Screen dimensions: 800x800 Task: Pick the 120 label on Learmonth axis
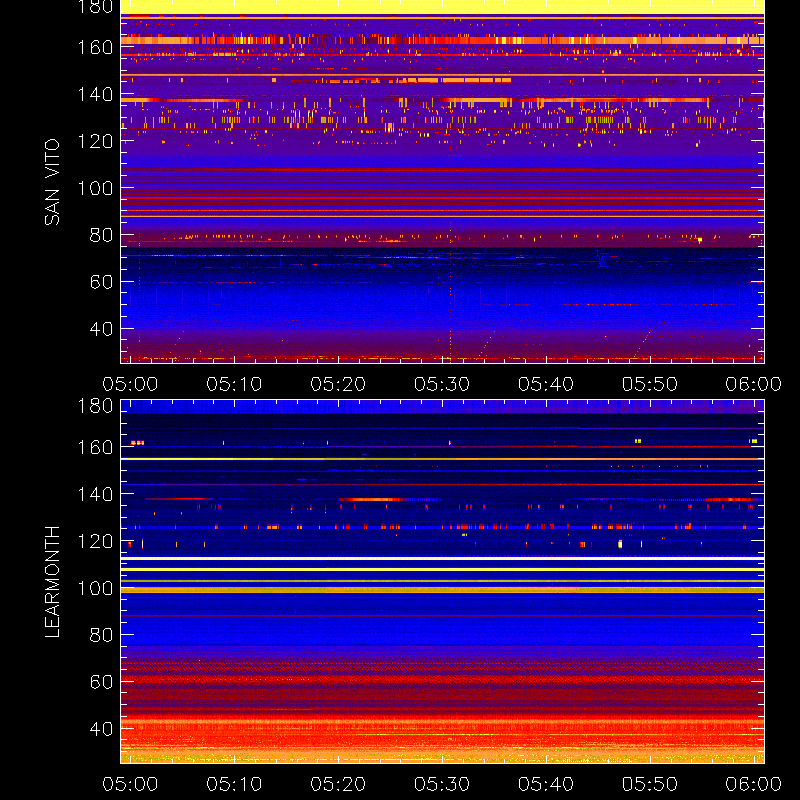(x=95, y=541)
